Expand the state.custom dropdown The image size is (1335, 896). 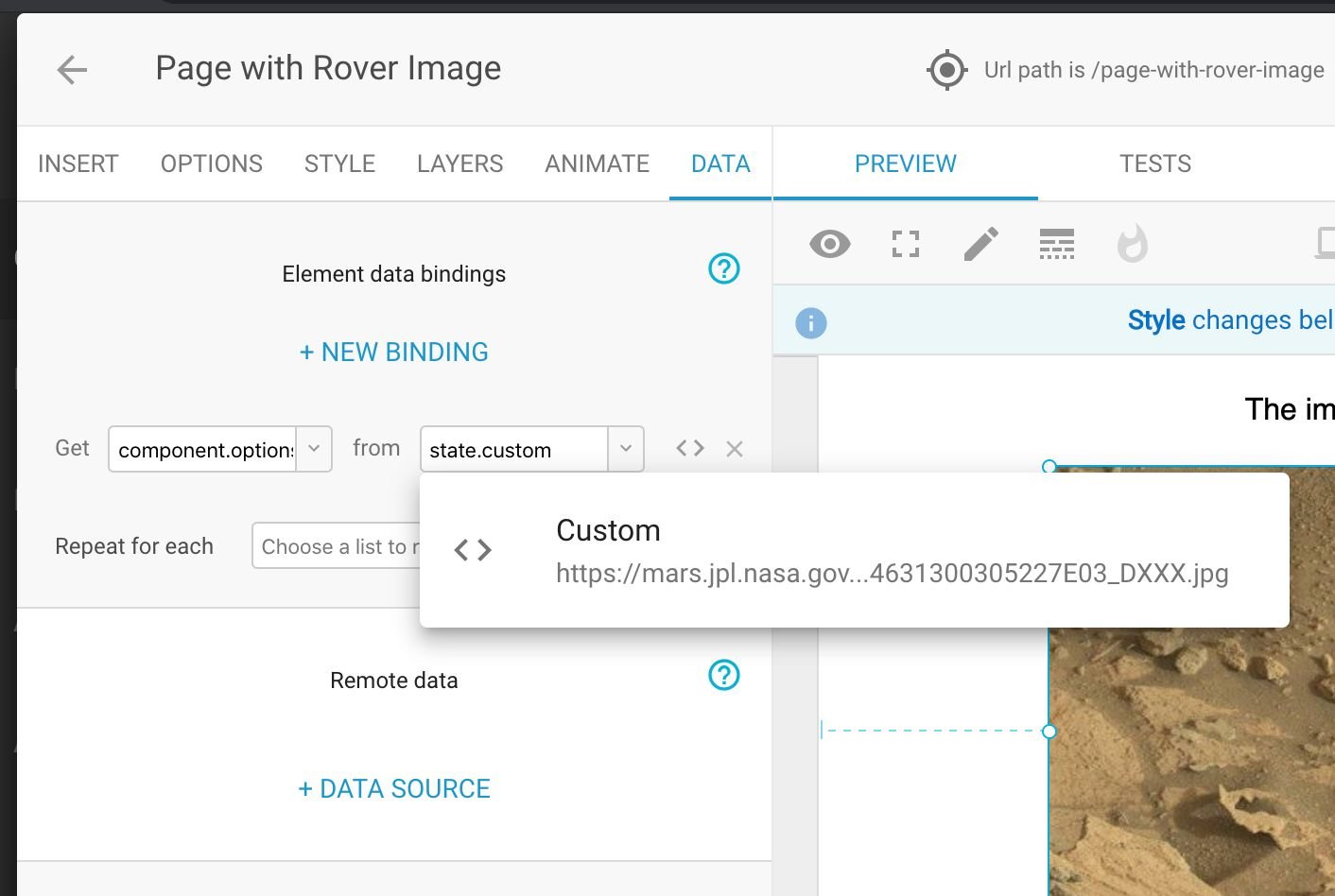(x=625, y=449)
